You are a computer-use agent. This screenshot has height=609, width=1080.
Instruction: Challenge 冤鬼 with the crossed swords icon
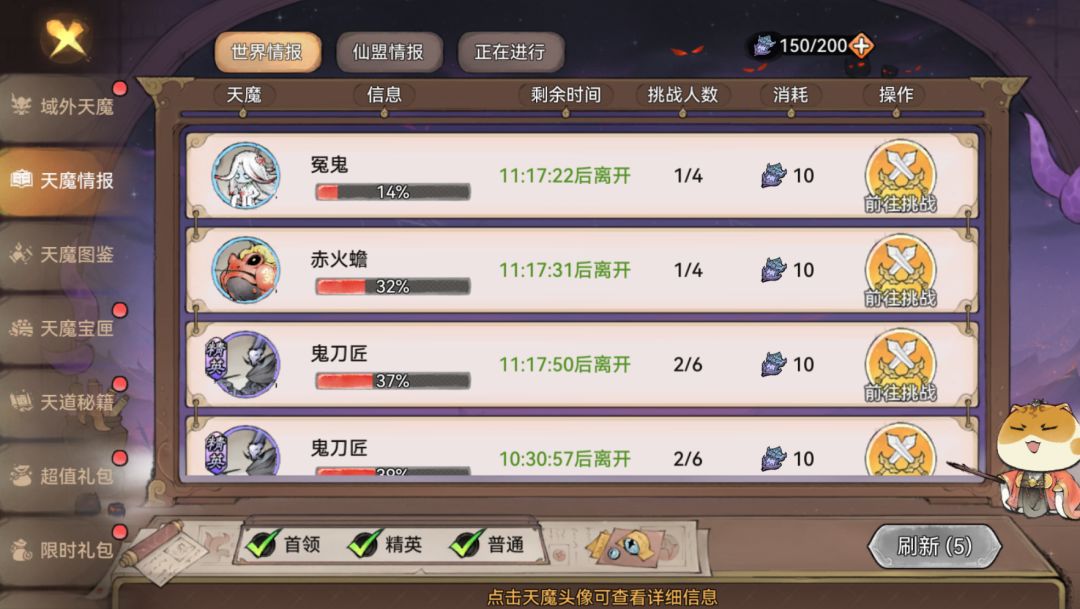coord(900,176)
